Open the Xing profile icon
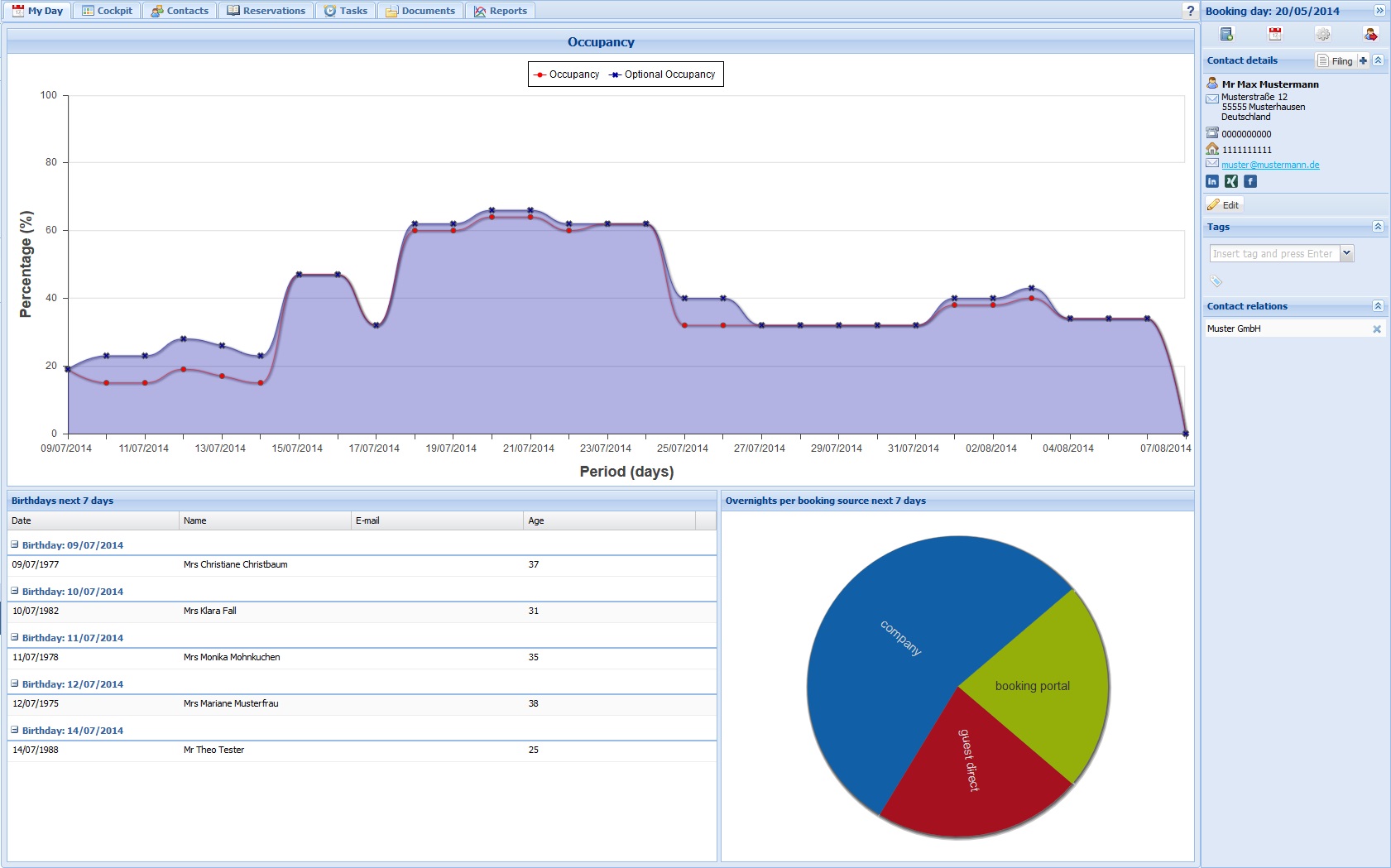This screenshot has width=1391, height=868. [x=1231, y=181]
